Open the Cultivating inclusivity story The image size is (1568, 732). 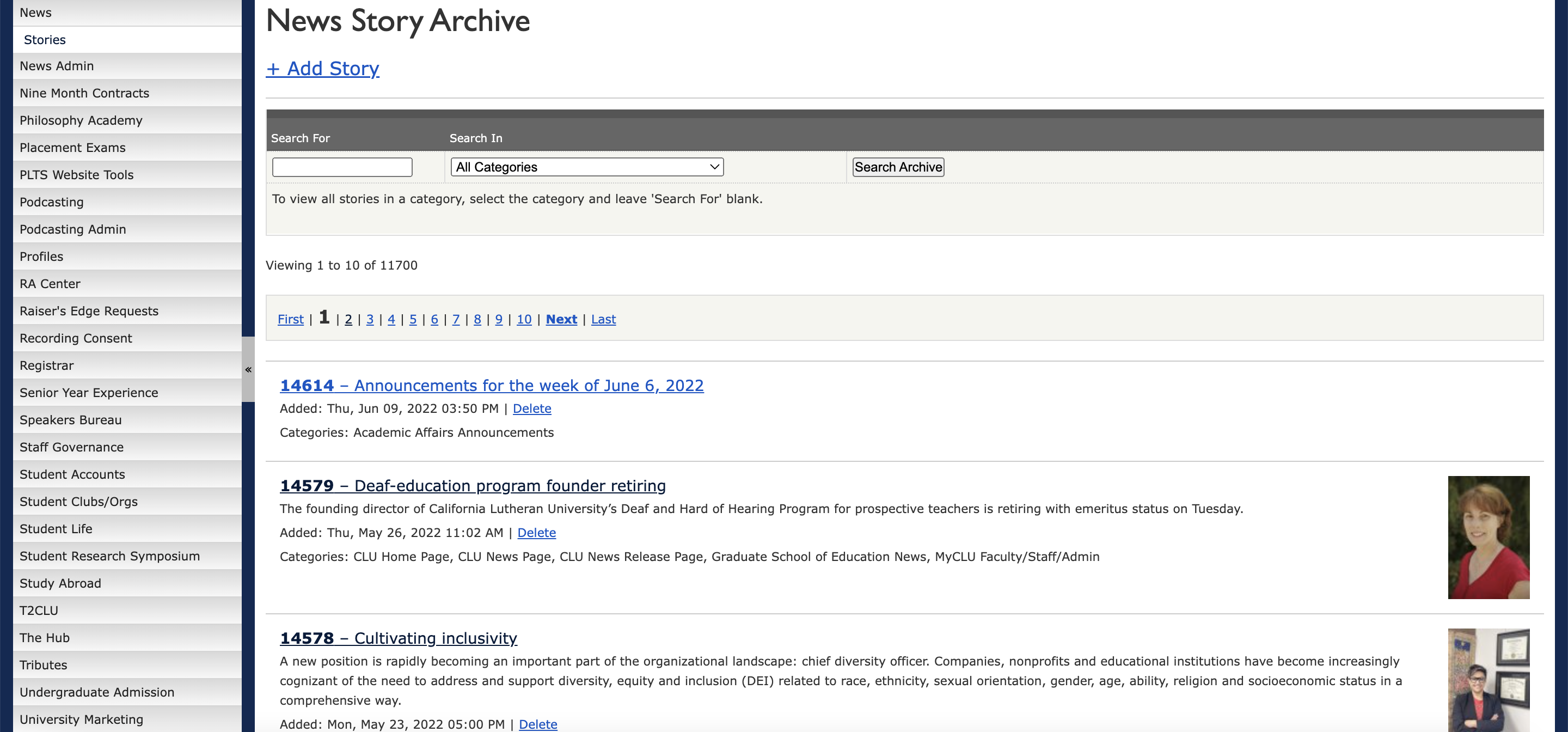point(398,638)
